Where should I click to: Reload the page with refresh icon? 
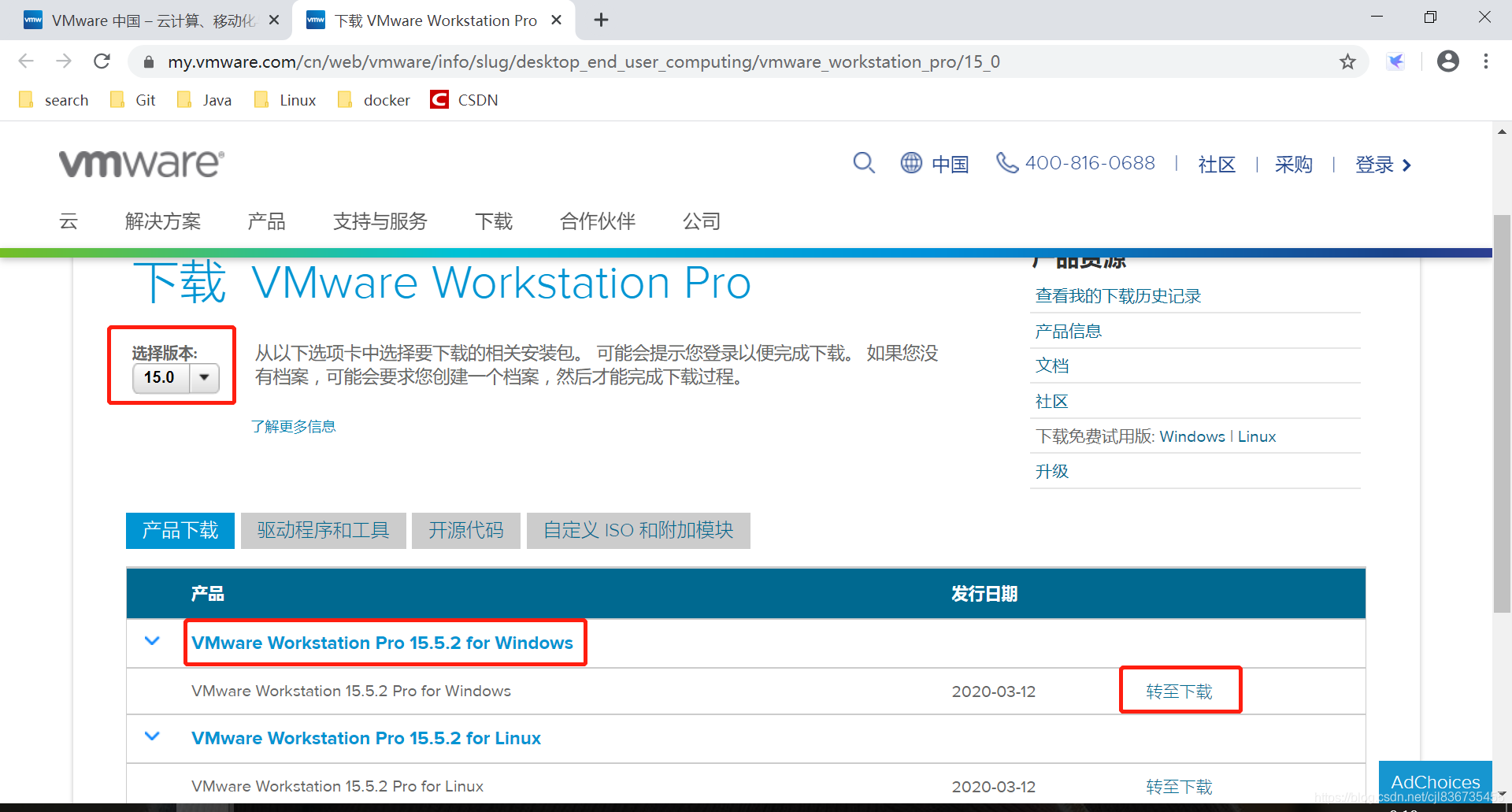pos(102,61)
